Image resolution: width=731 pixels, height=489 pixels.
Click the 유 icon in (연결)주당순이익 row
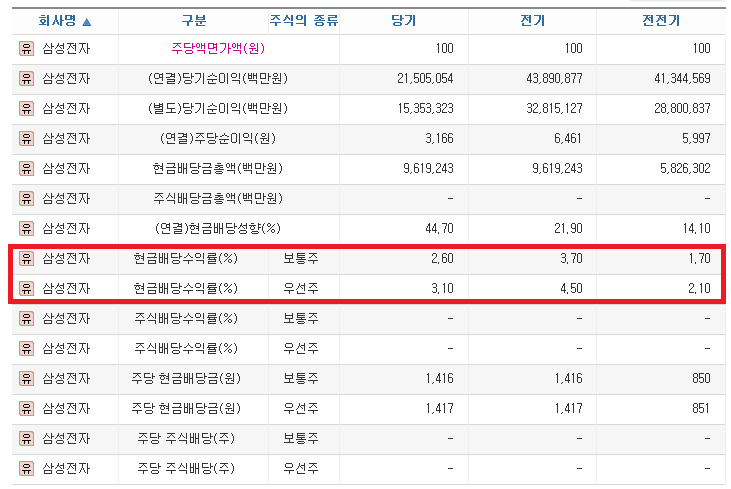pos(26,138)
